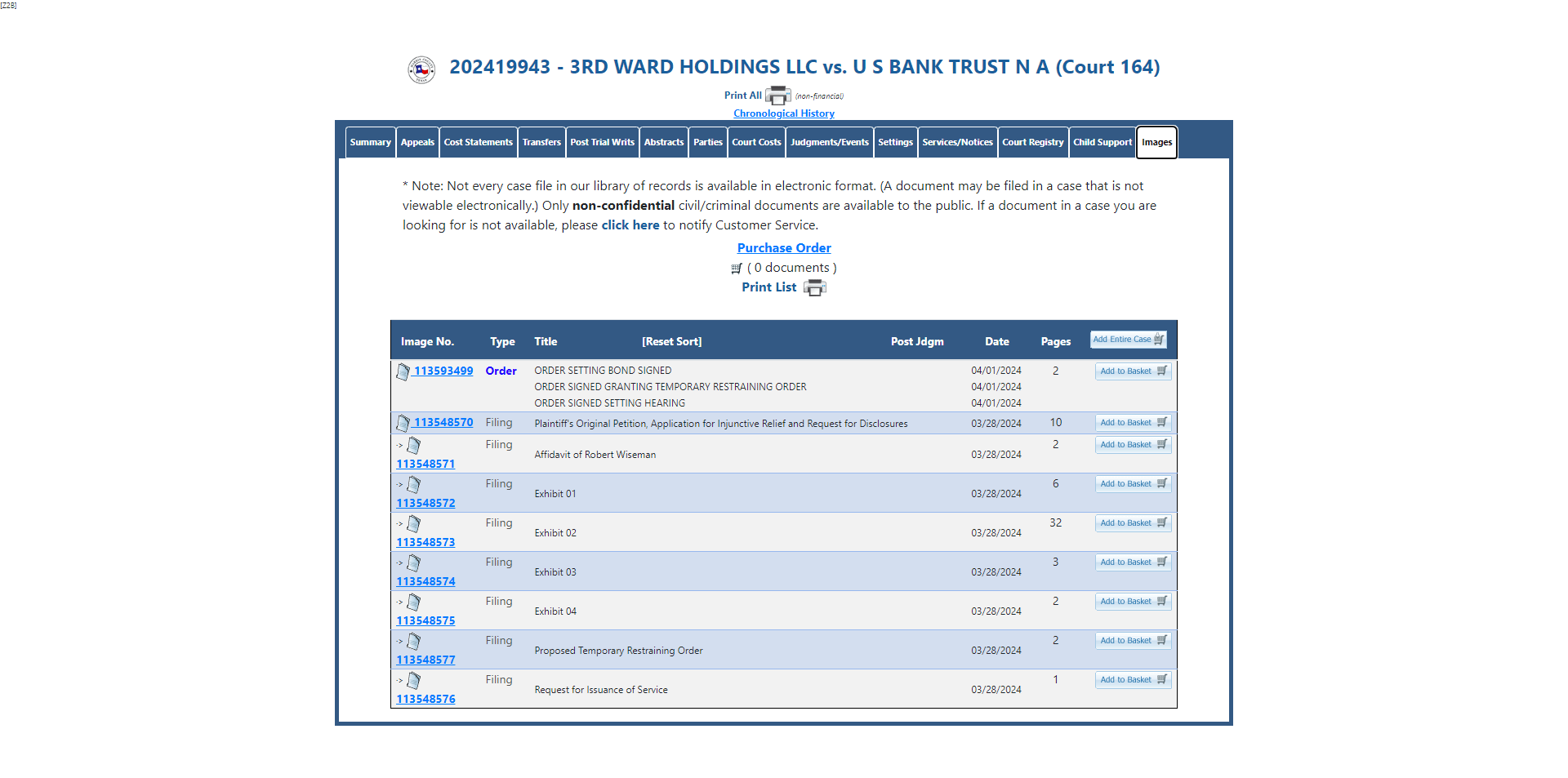Open image number 113548576 link
The image size is (1568, 778).
coord(425,699)
